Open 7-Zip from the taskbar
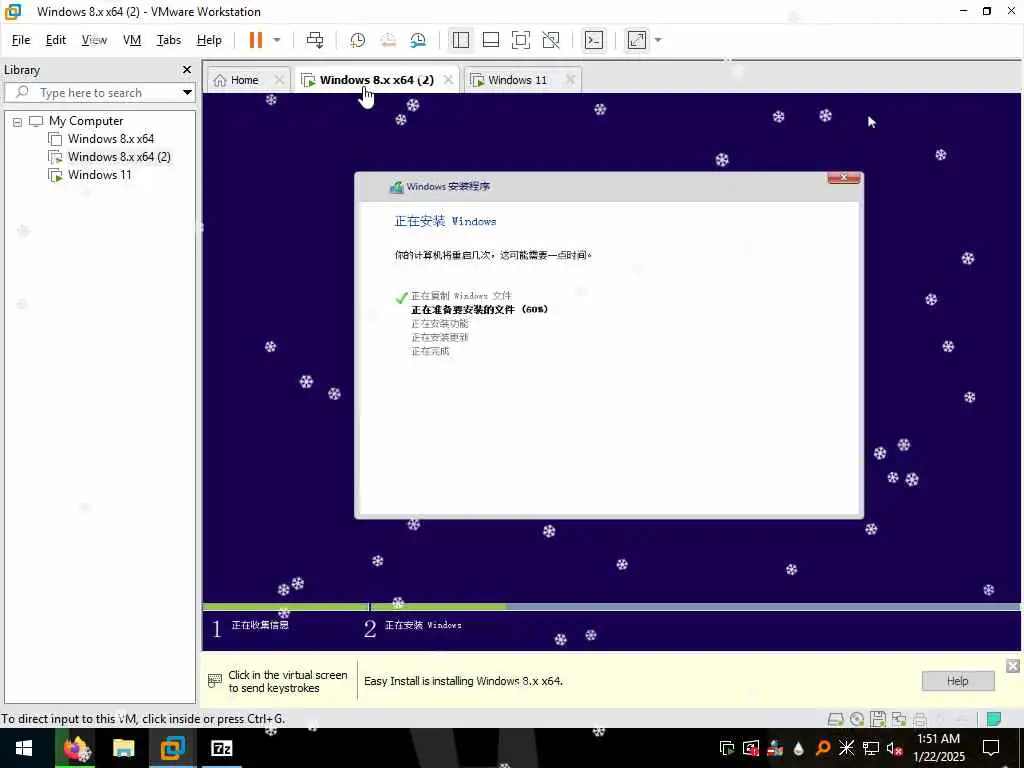1024x768 pixels. [222, 748]
